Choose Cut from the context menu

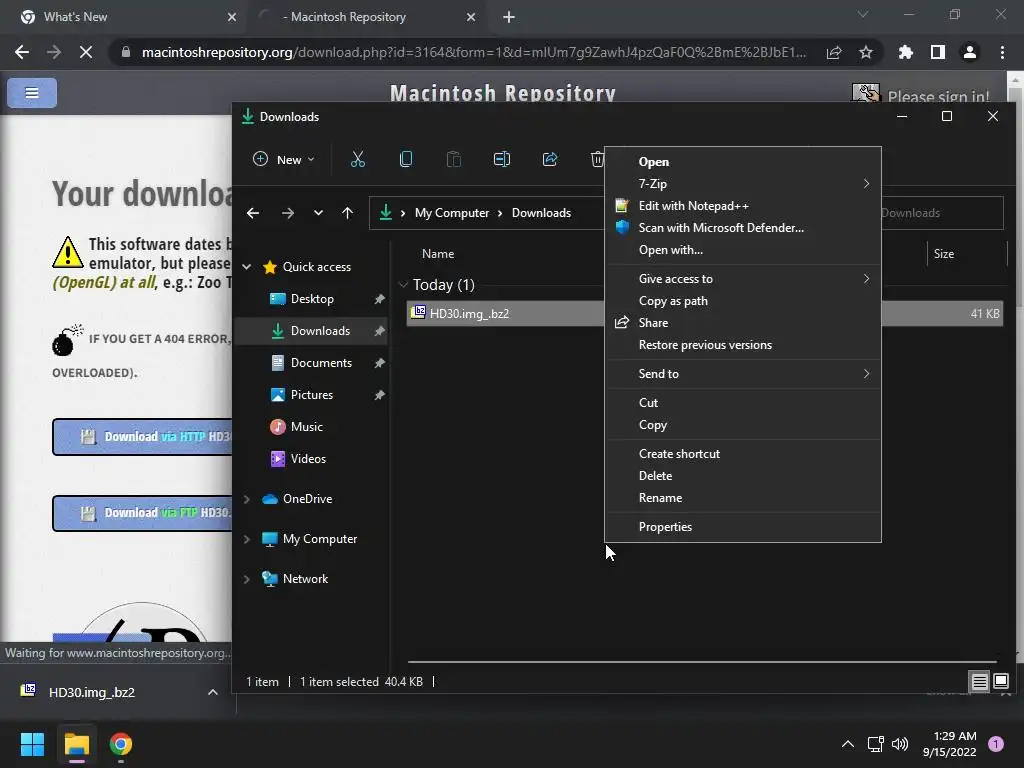[x=743, y=403]
